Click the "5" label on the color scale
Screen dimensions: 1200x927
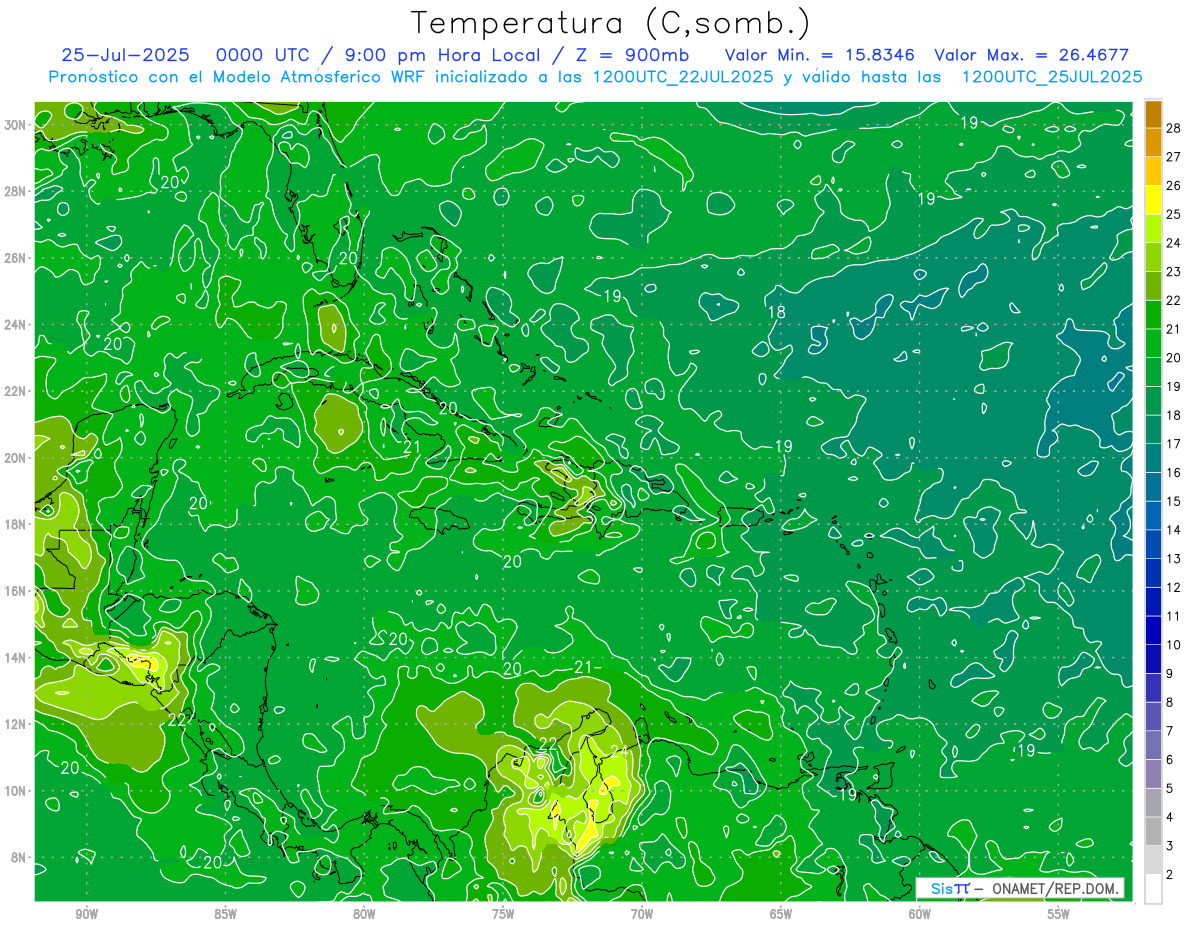point(1170,788)
